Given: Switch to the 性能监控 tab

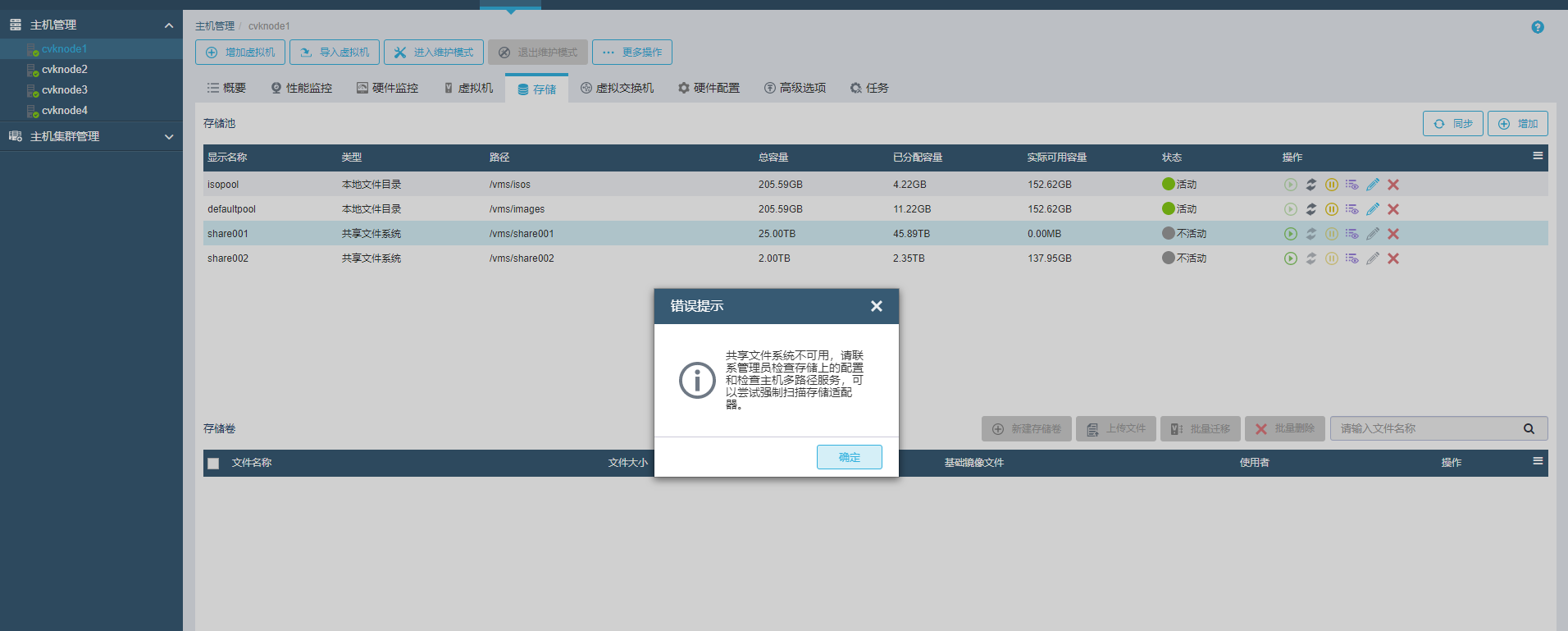Looking at the screenshot, I should pos(302,88).
